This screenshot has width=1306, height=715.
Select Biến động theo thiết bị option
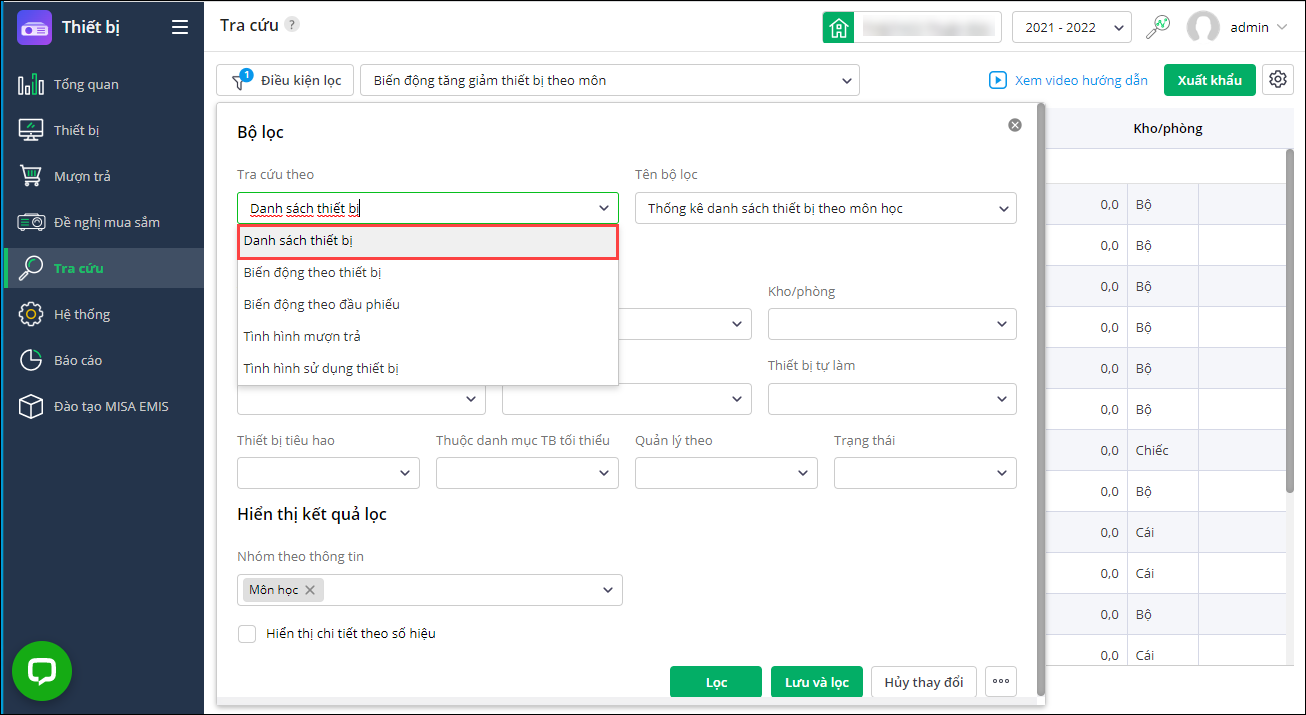pos(312,272)
